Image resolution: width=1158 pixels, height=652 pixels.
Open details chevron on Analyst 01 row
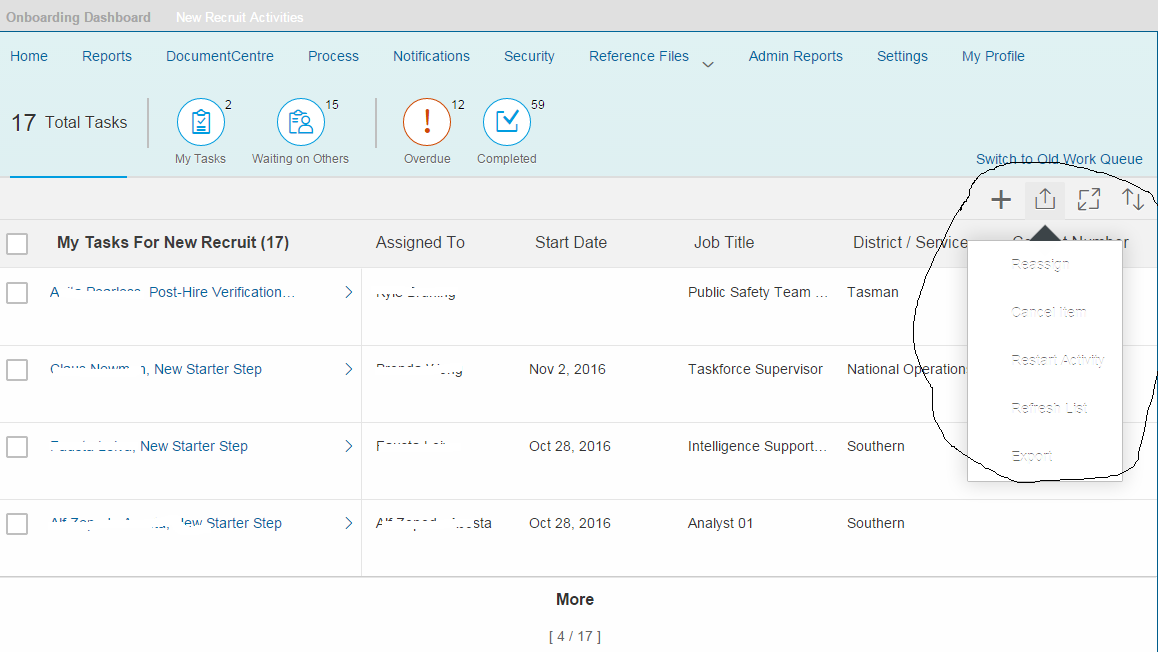[x=349, y=523]
